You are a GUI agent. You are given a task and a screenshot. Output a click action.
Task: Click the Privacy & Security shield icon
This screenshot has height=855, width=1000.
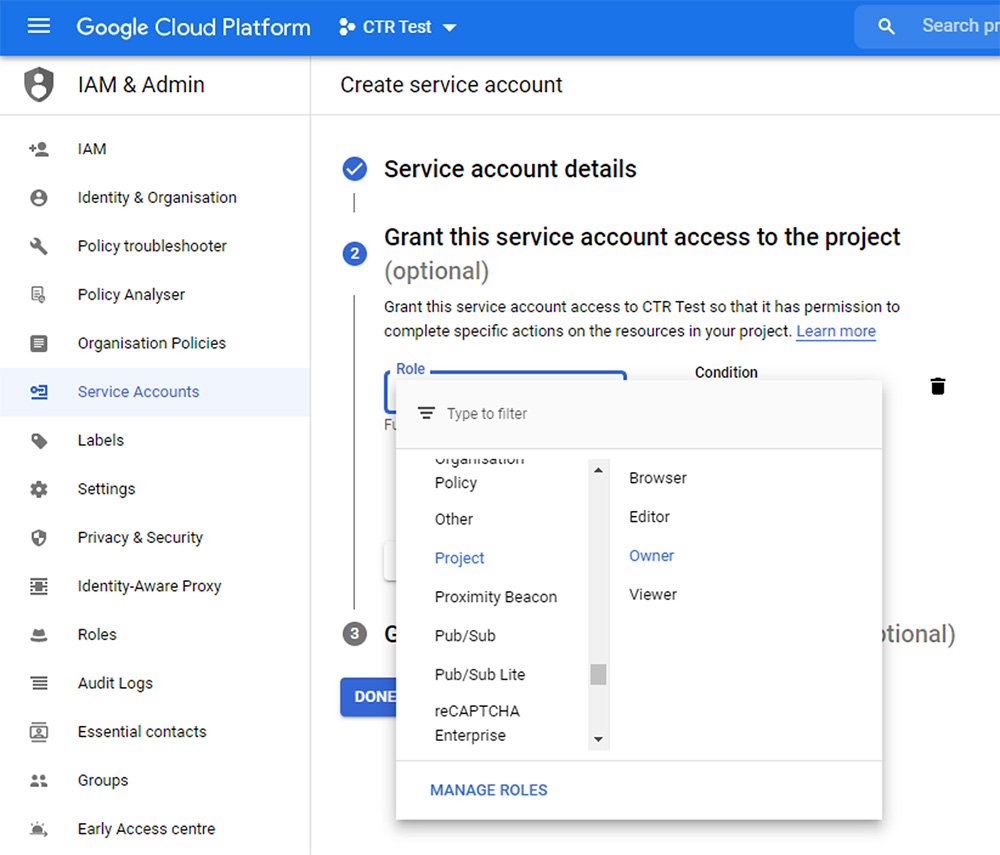39,538
